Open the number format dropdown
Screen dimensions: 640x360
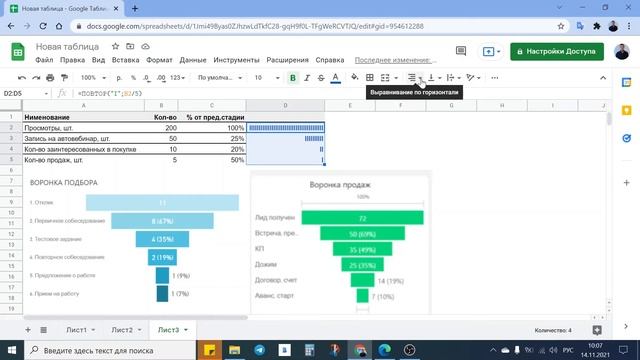(178, 78)
